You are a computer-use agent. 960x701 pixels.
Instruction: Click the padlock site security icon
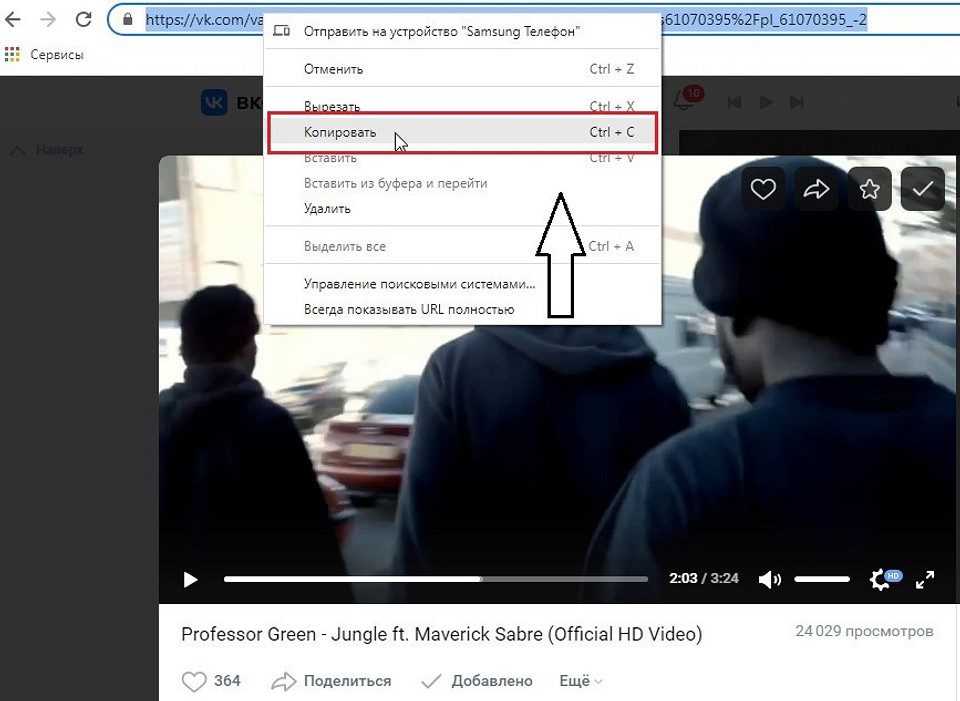click(x=127, y=20)
